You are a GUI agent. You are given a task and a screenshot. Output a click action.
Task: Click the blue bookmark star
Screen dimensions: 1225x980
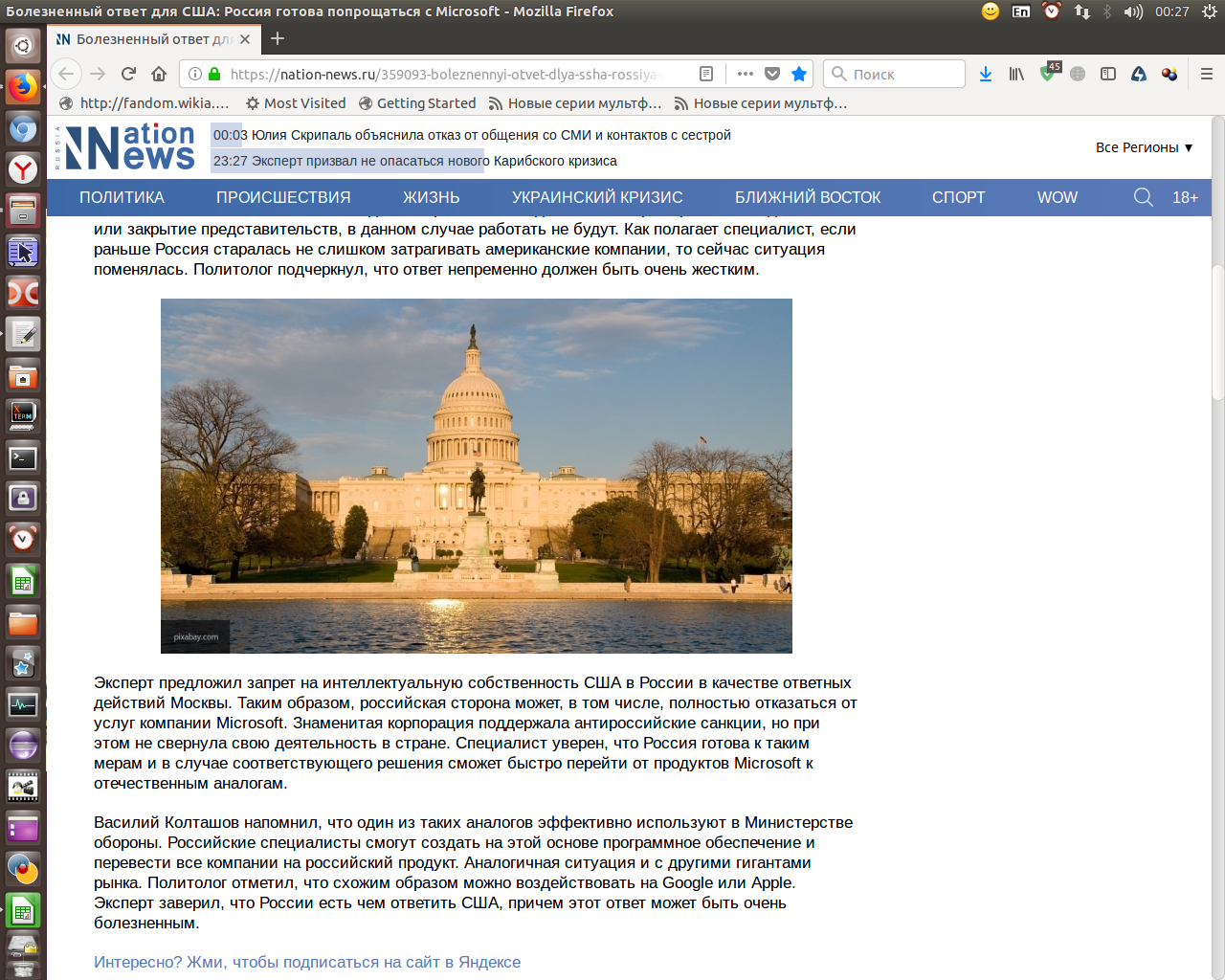(799, 74)
